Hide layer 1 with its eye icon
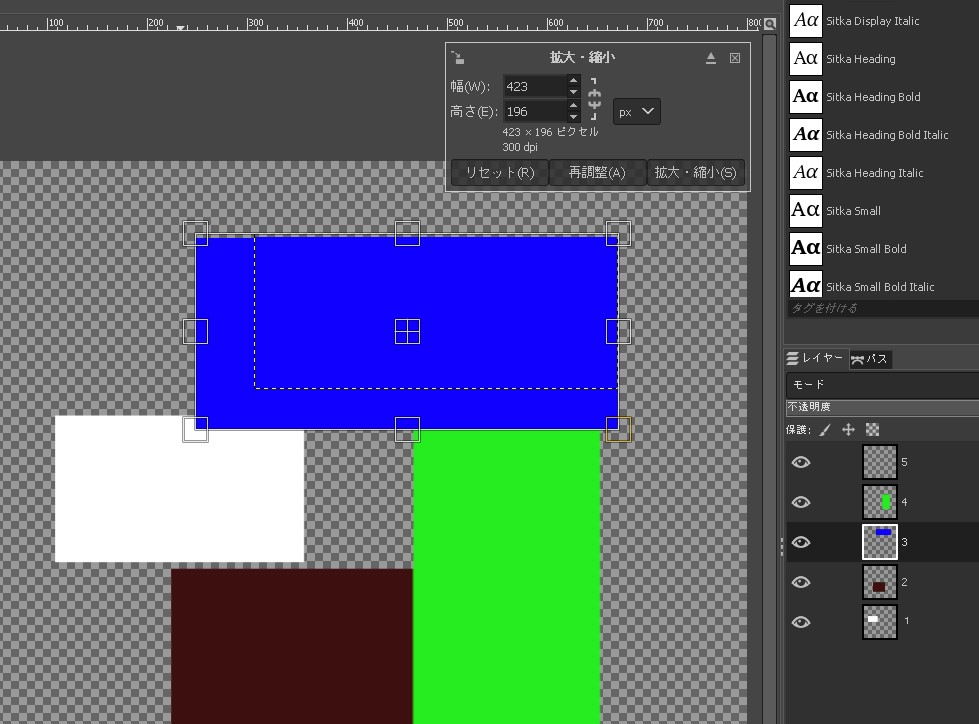This screenshot has height=724, width=979. 801,622
